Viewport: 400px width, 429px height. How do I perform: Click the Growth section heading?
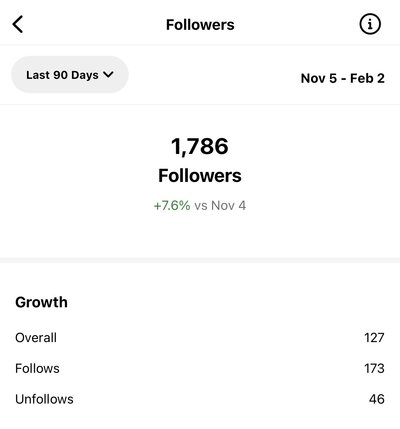click(41, 302)
